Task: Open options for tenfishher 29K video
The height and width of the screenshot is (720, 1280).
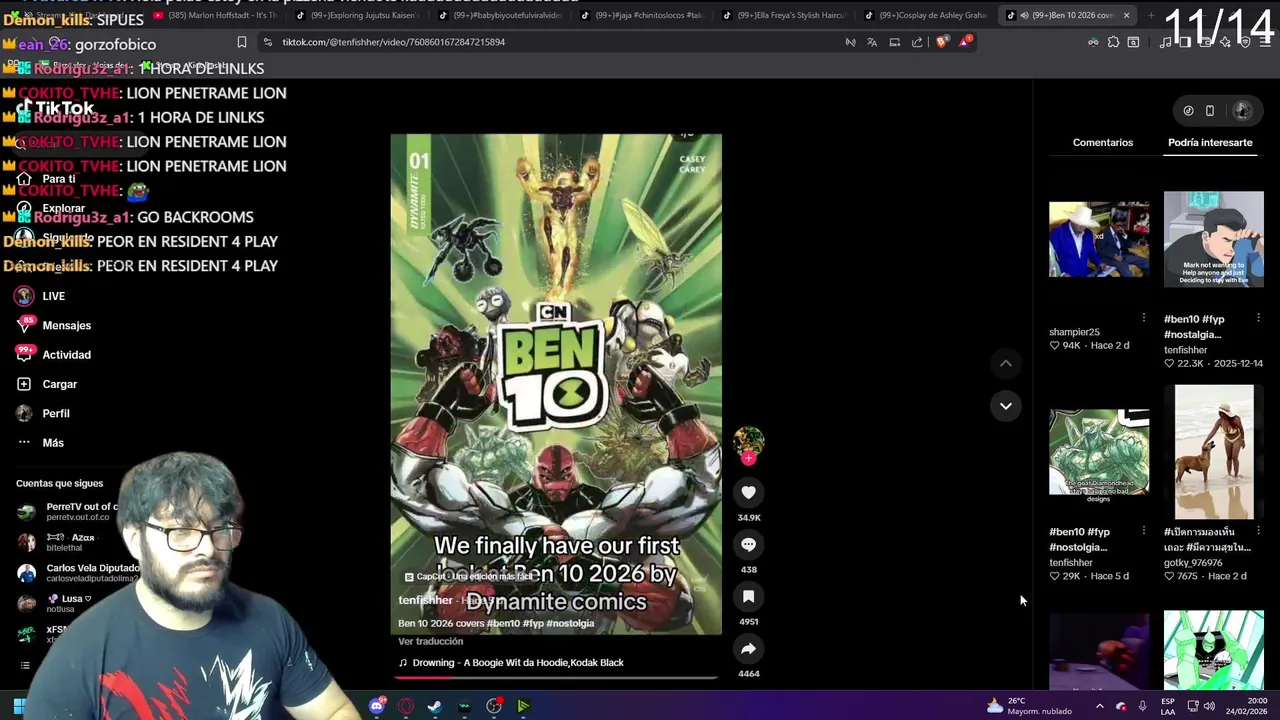Action: tap(1144, 531)
